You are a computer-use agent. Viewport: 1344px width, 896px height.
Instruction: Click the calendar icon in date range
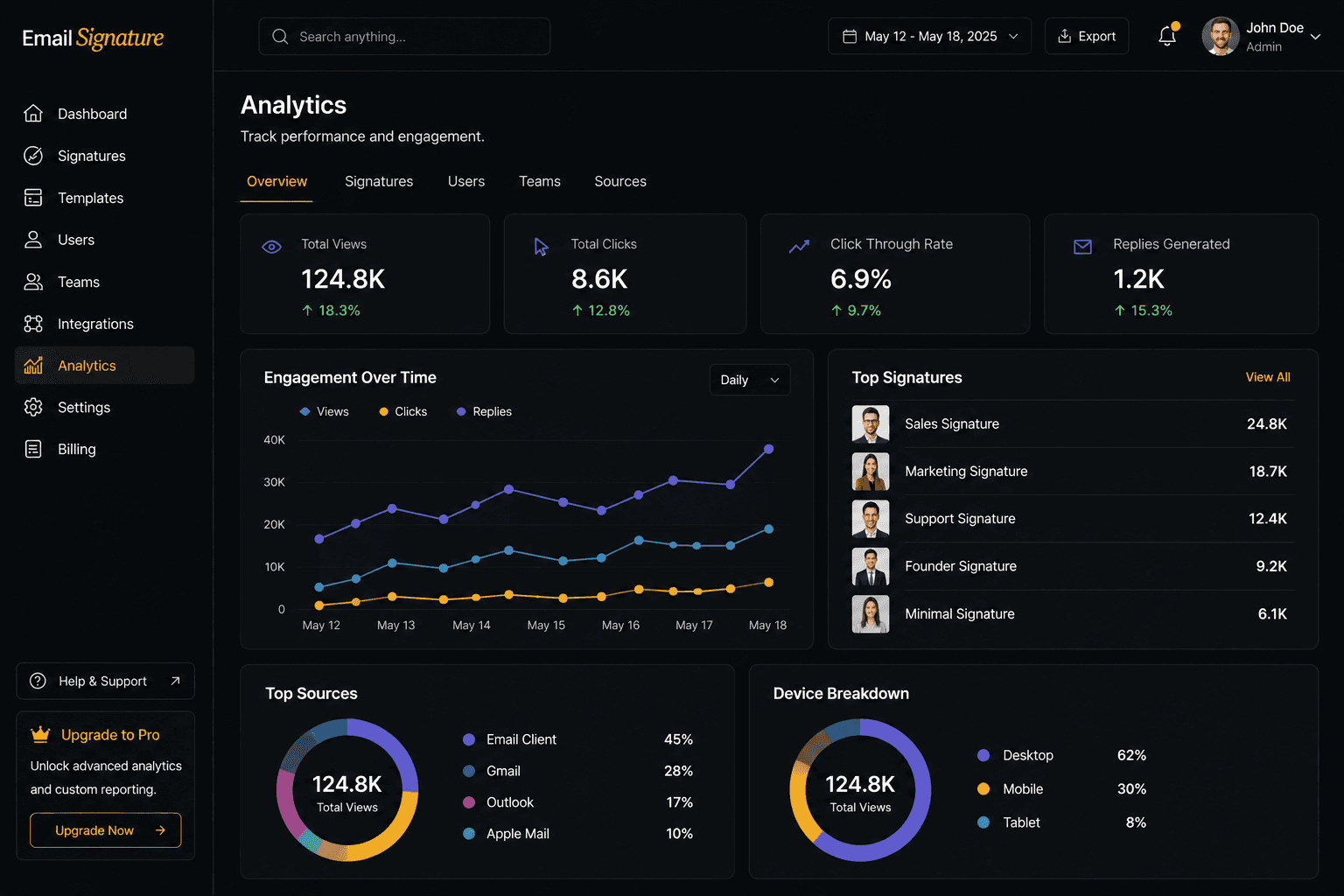tap(849, 36)
